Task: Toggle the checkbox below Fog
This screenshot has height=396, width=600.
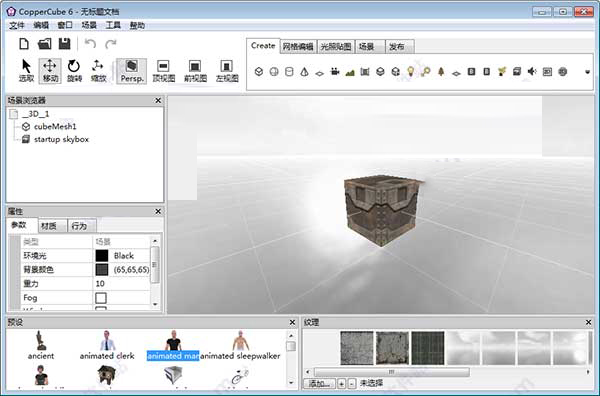Action: click(101, 308)
